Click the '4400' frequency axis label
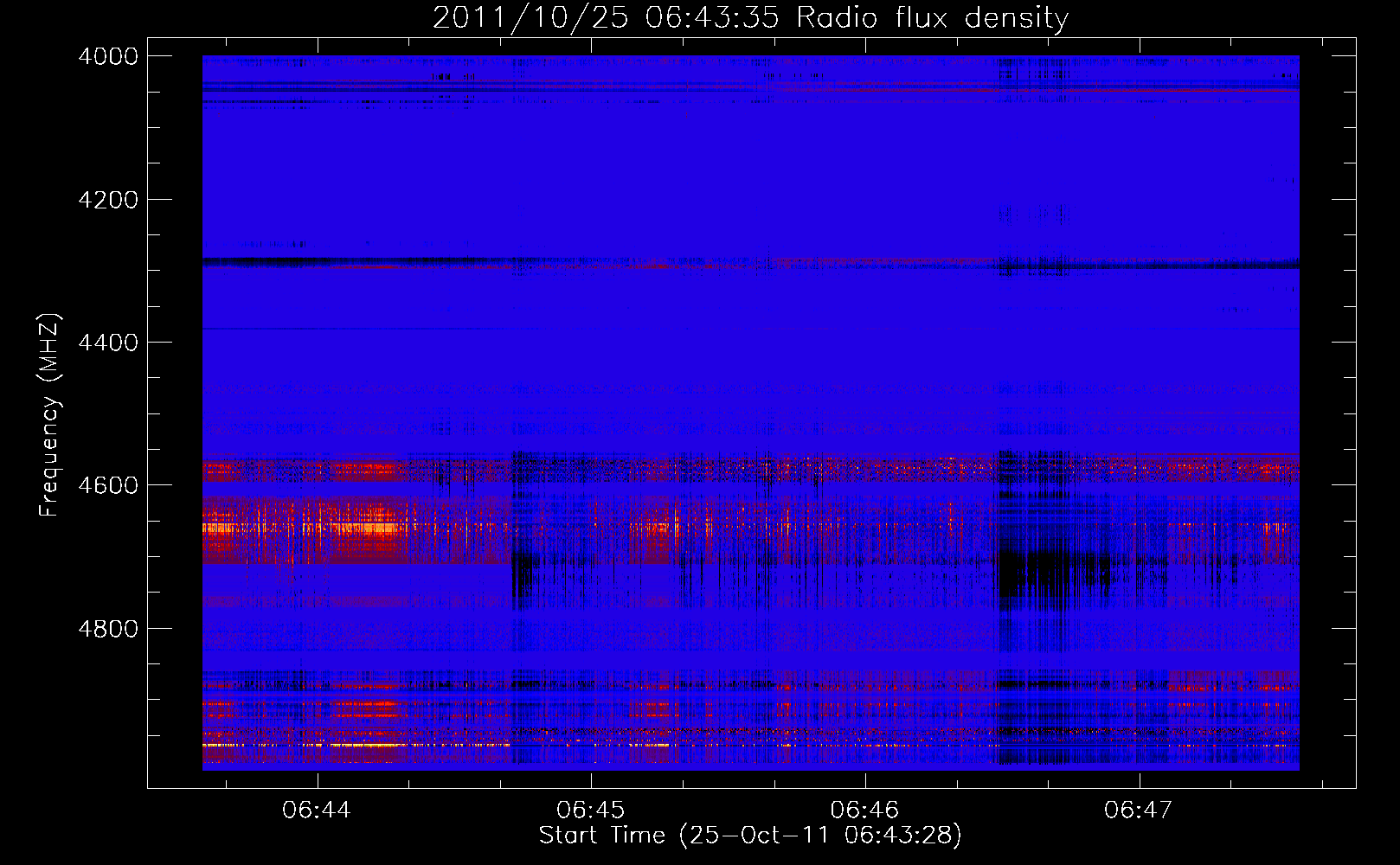The height and width of the screenshot is (865, 1400). [108, 343]
